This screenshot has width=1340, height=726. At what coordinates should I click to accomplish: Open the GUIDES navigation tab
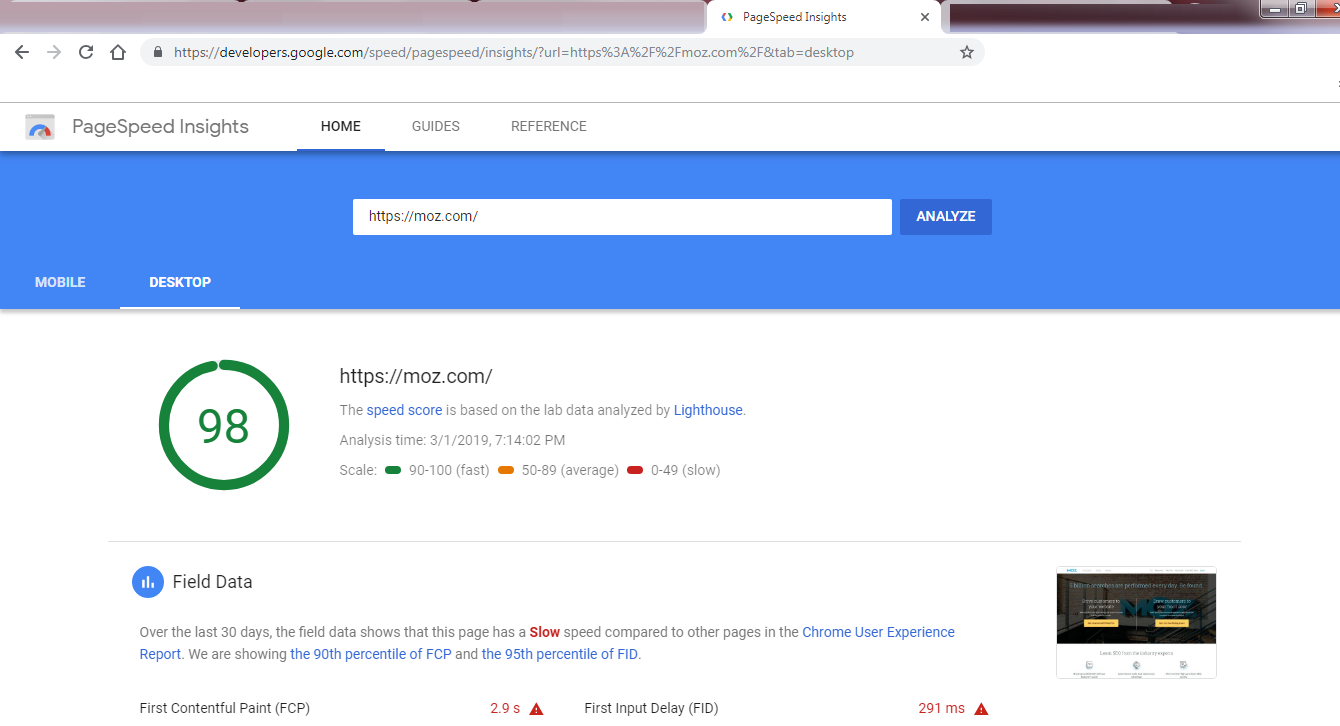(436, 126)
